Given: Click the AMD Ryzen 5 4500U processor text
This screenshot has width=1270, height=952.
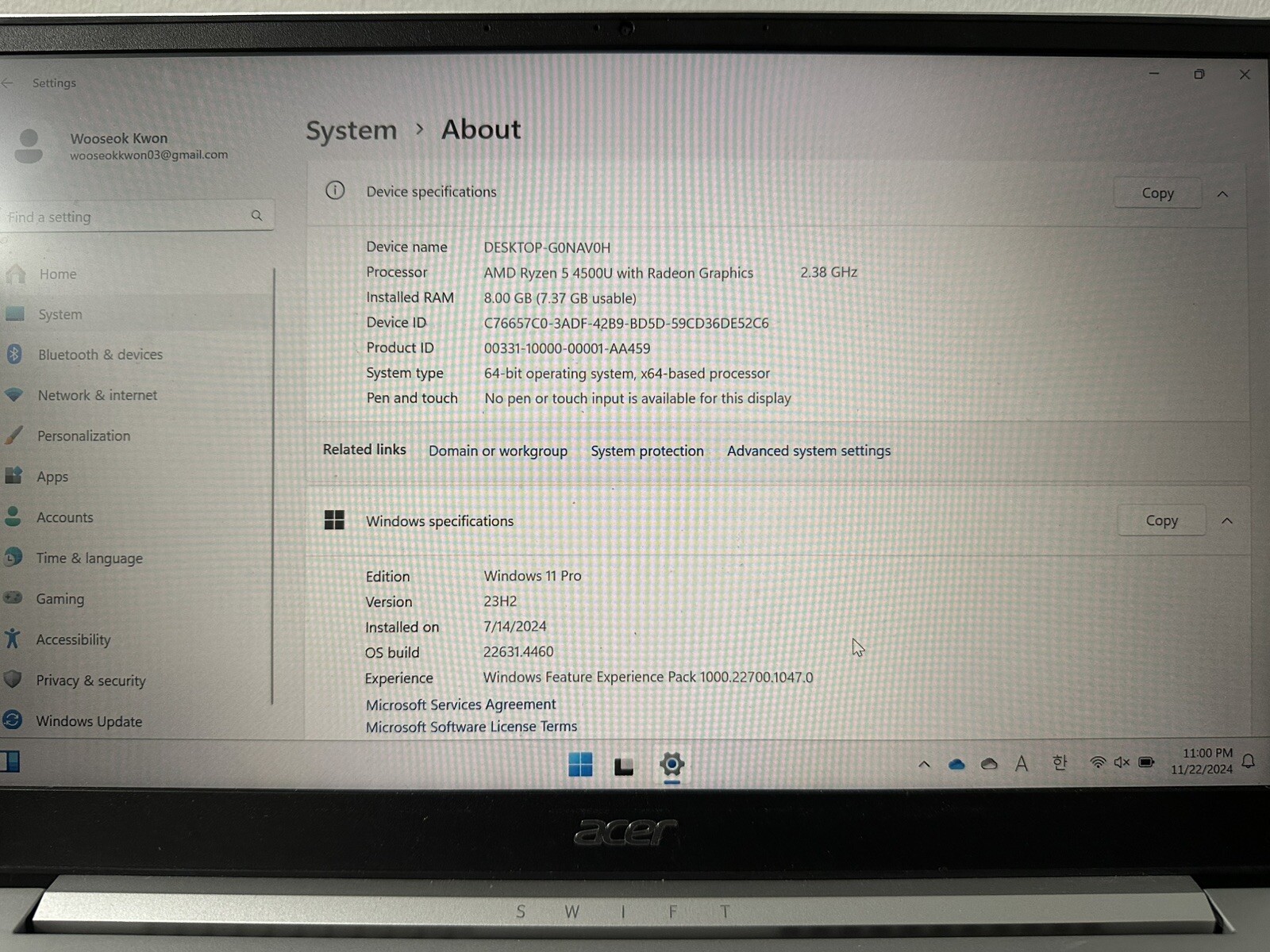Looking at the screenshot, I should pos(618,273).
